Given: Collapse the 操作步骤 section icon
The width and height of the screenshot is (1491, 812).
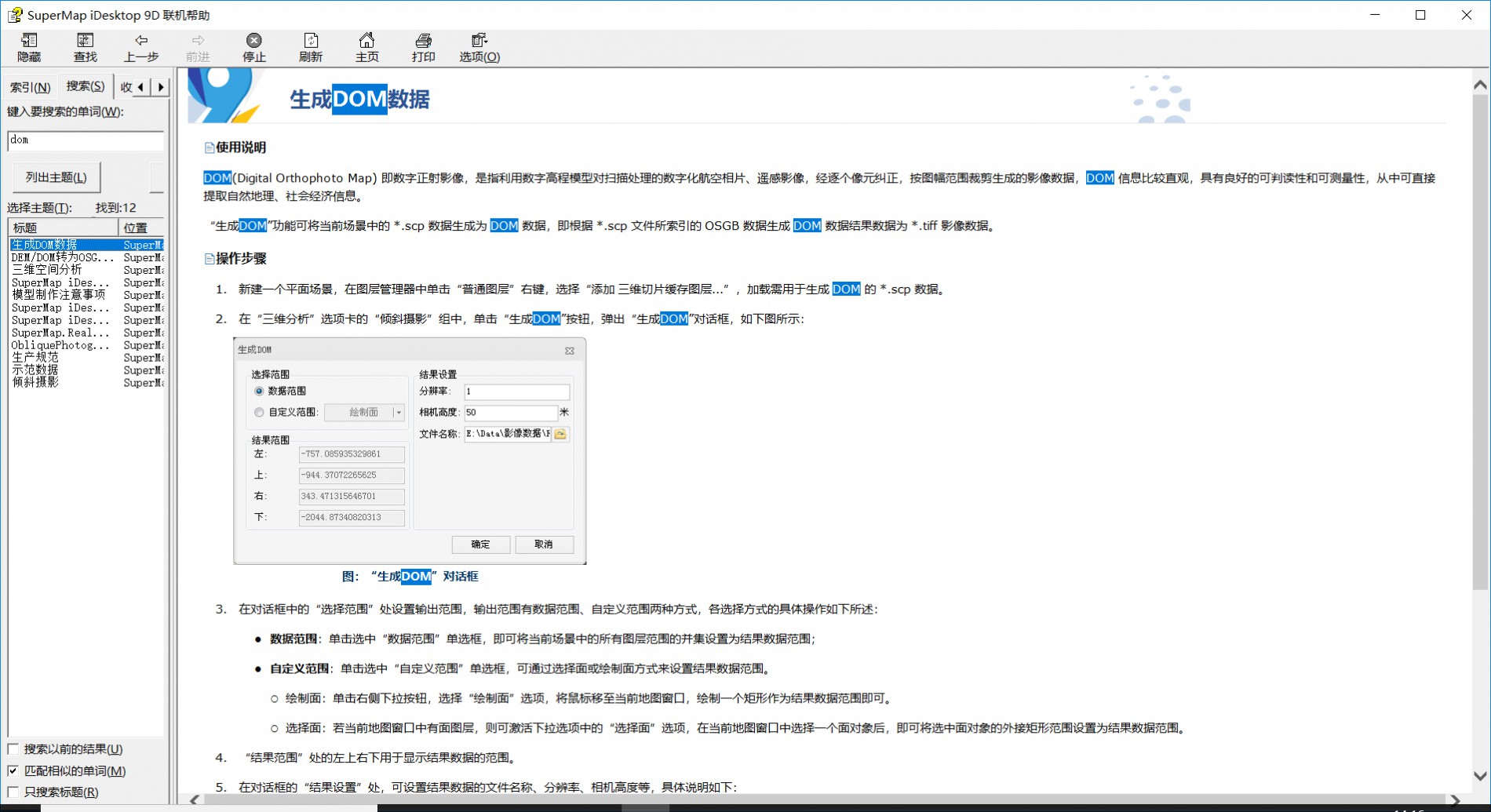Looking at the screenshot, I should 210,259.
